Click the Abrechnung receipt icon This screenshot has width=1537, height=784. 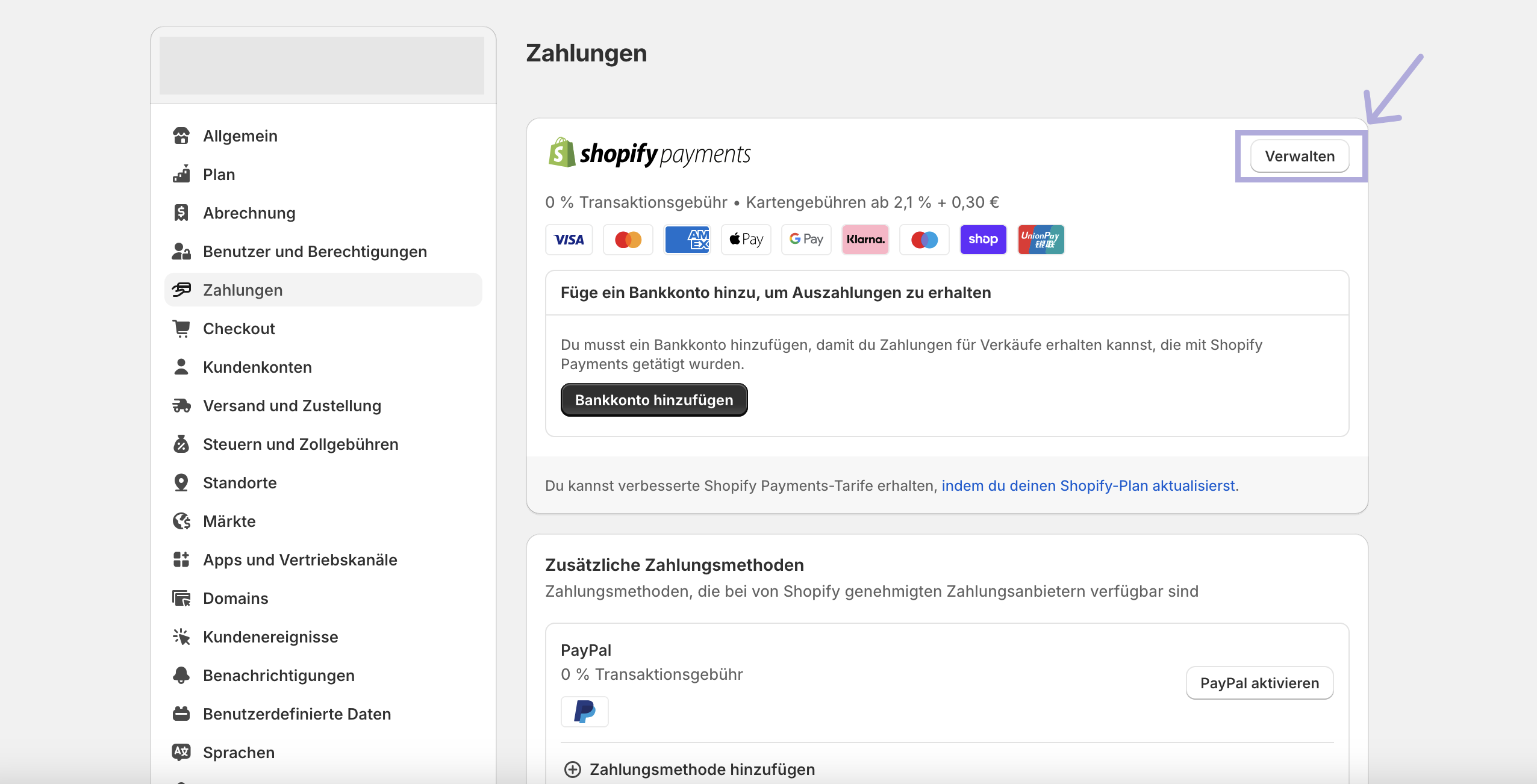[x=181, y=213]
